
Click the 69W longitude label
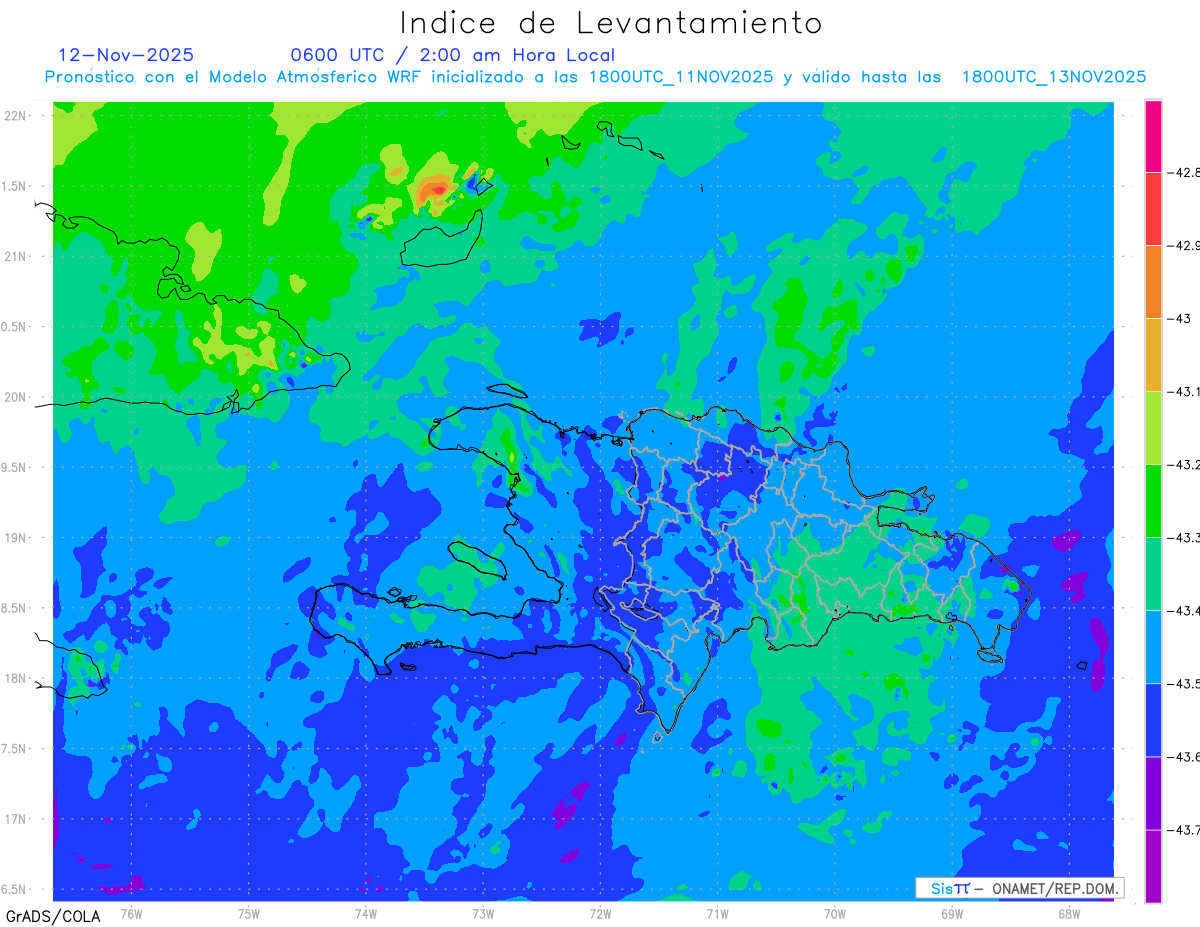[951, 913]
